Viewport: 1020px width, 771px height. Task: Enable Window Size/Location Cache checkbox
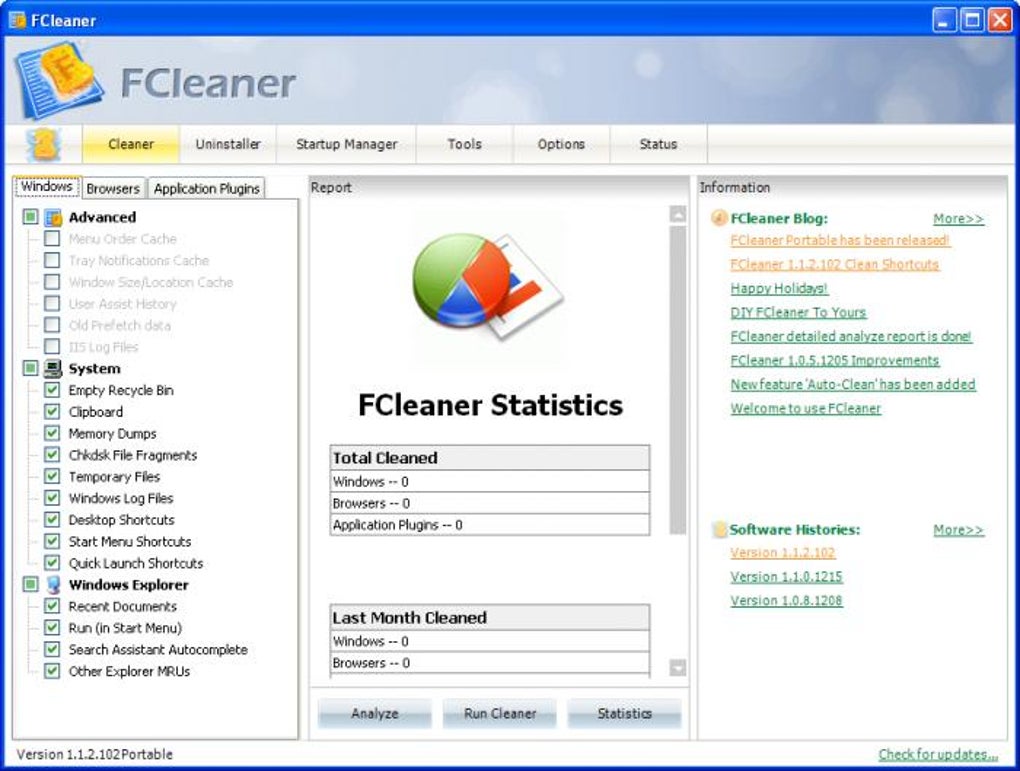tap(52, 282)
